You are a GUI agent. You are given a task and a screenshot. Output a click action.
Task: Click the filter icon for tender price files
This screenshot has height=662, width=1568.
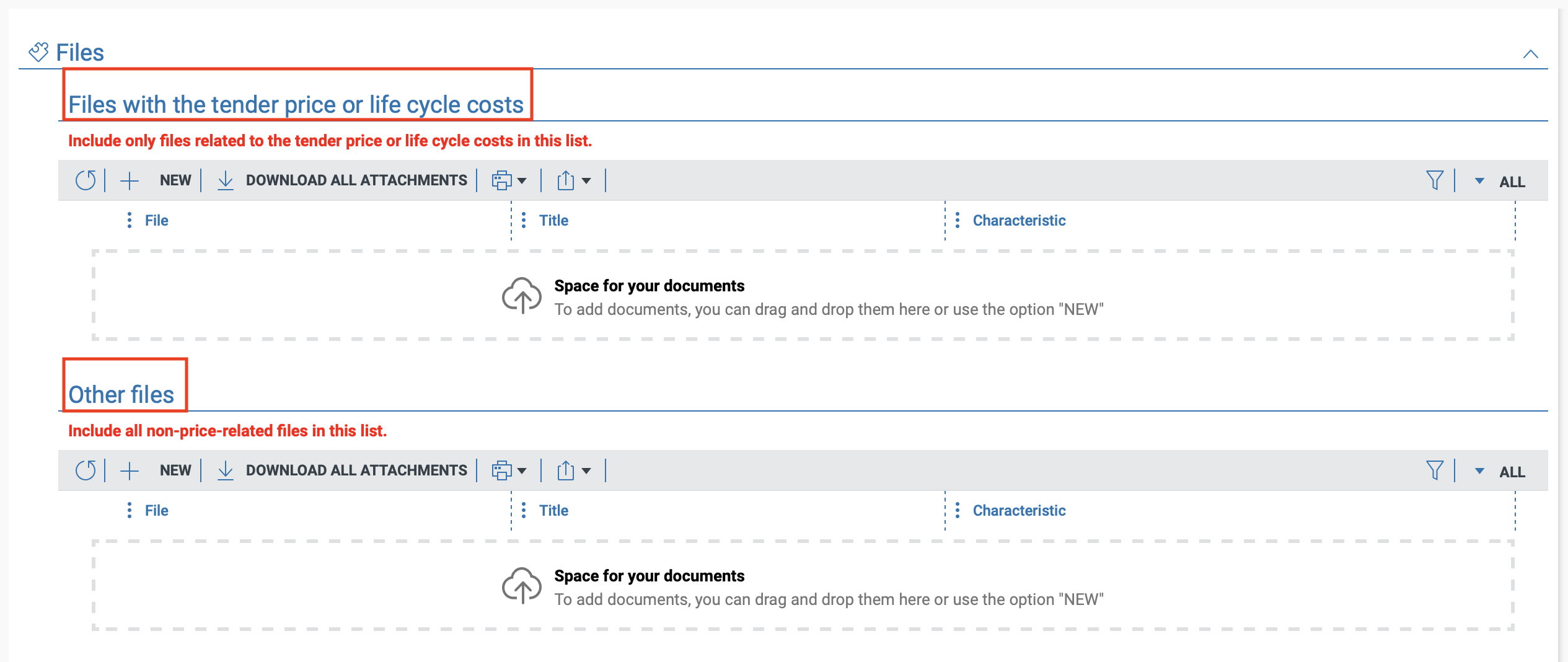point(1434,180)
